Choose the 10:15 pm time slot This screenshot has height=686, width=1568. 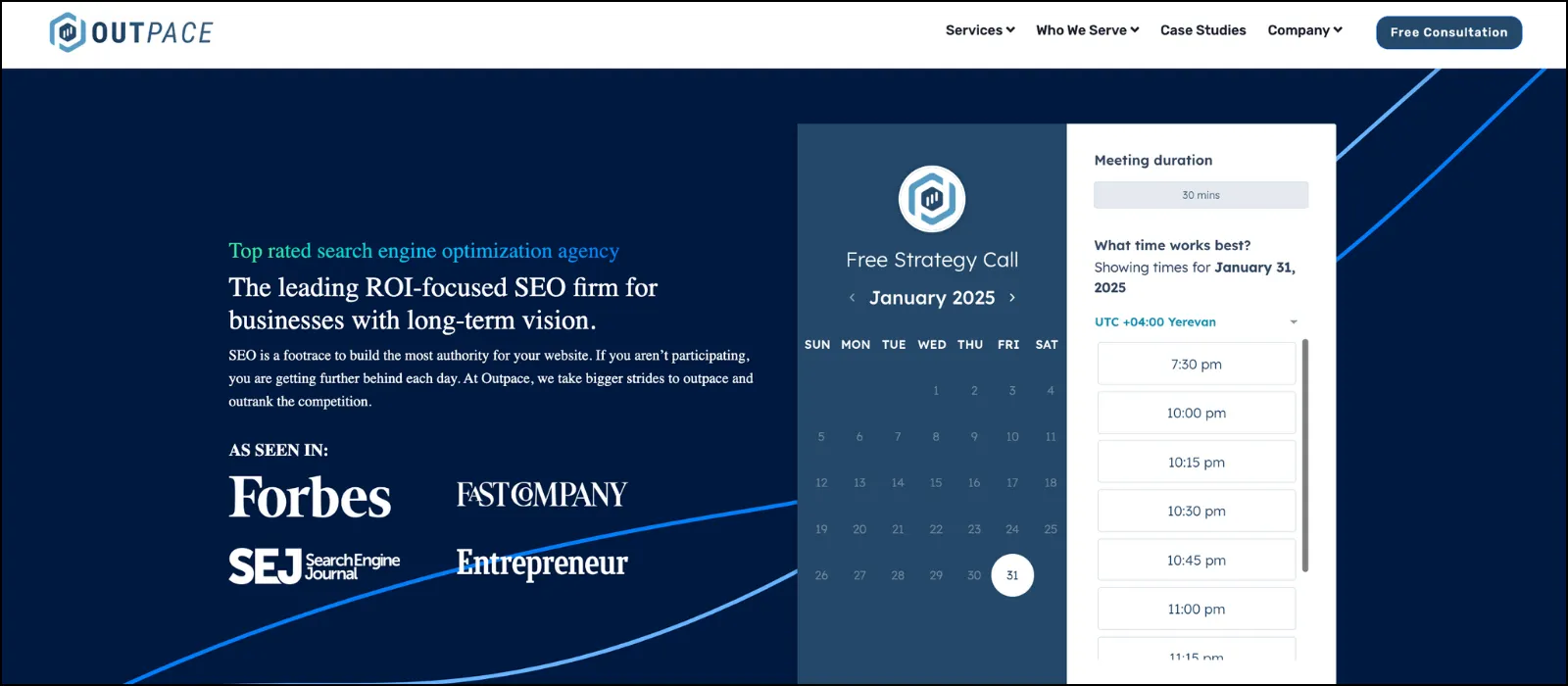[x=1197, y=463]
